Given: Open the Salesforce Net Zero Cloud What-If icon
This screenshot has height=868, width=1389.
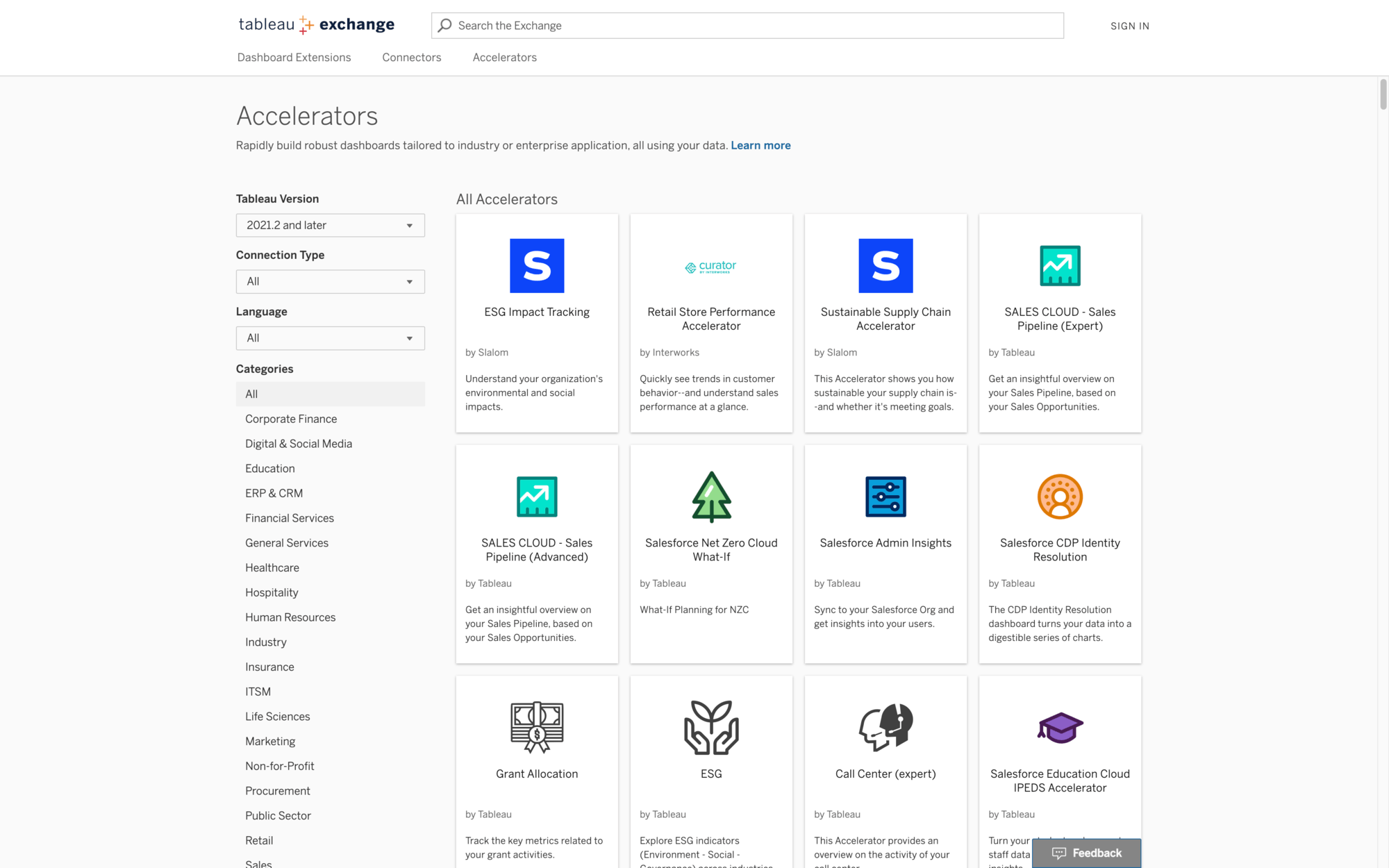Looking at the screenshot, I should click(711, 496).
